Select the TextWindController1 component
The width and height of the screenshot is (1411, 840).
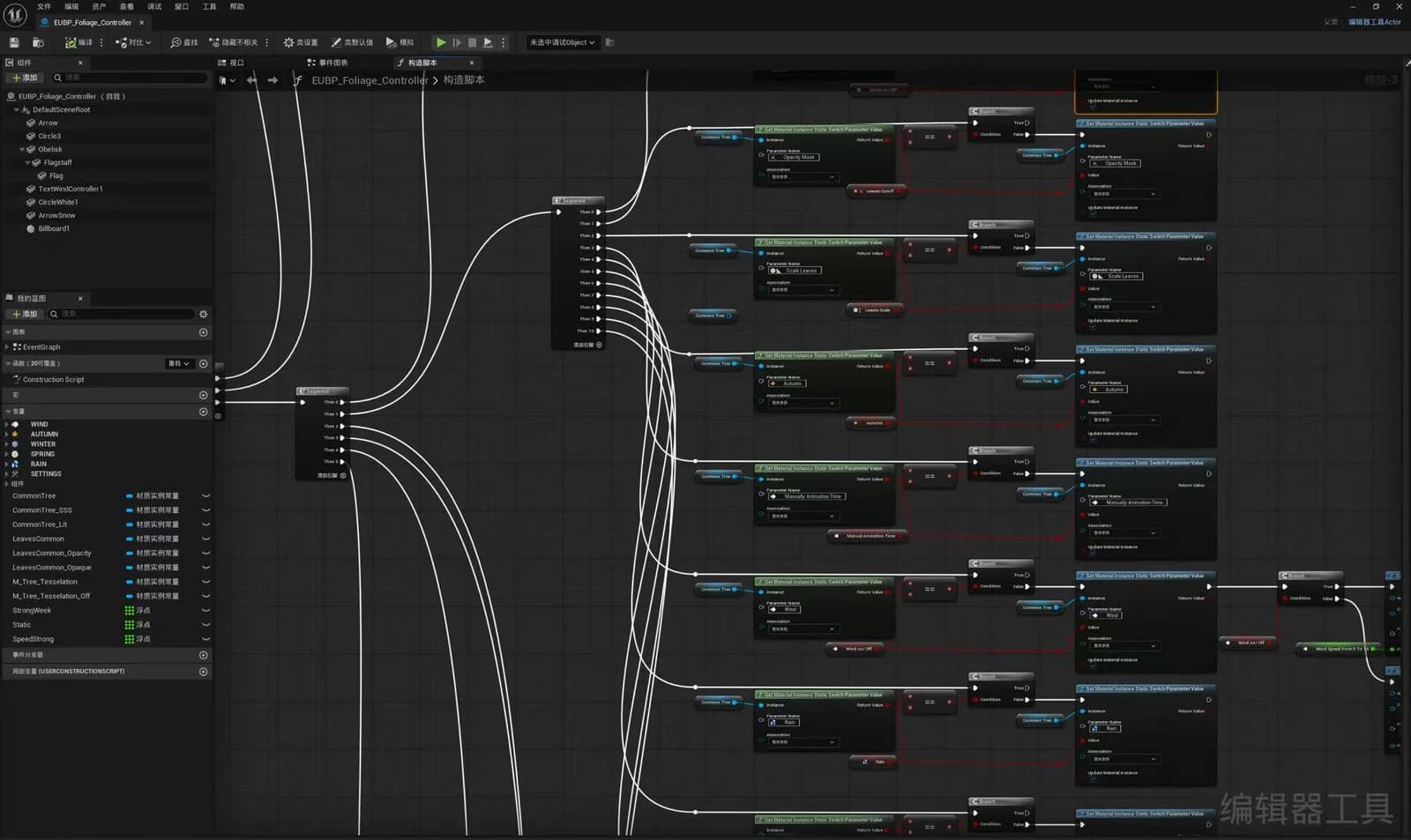71,189
